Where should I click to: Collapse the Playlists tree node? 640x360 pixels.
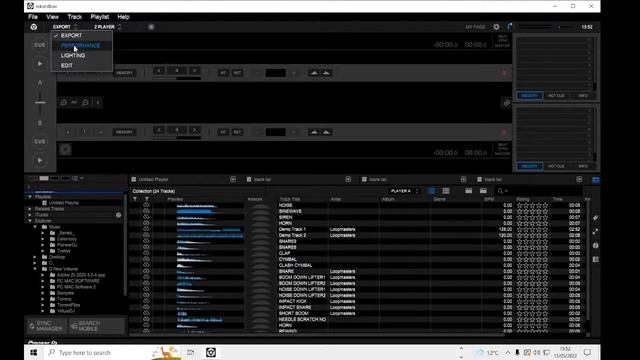coord(30,197)
